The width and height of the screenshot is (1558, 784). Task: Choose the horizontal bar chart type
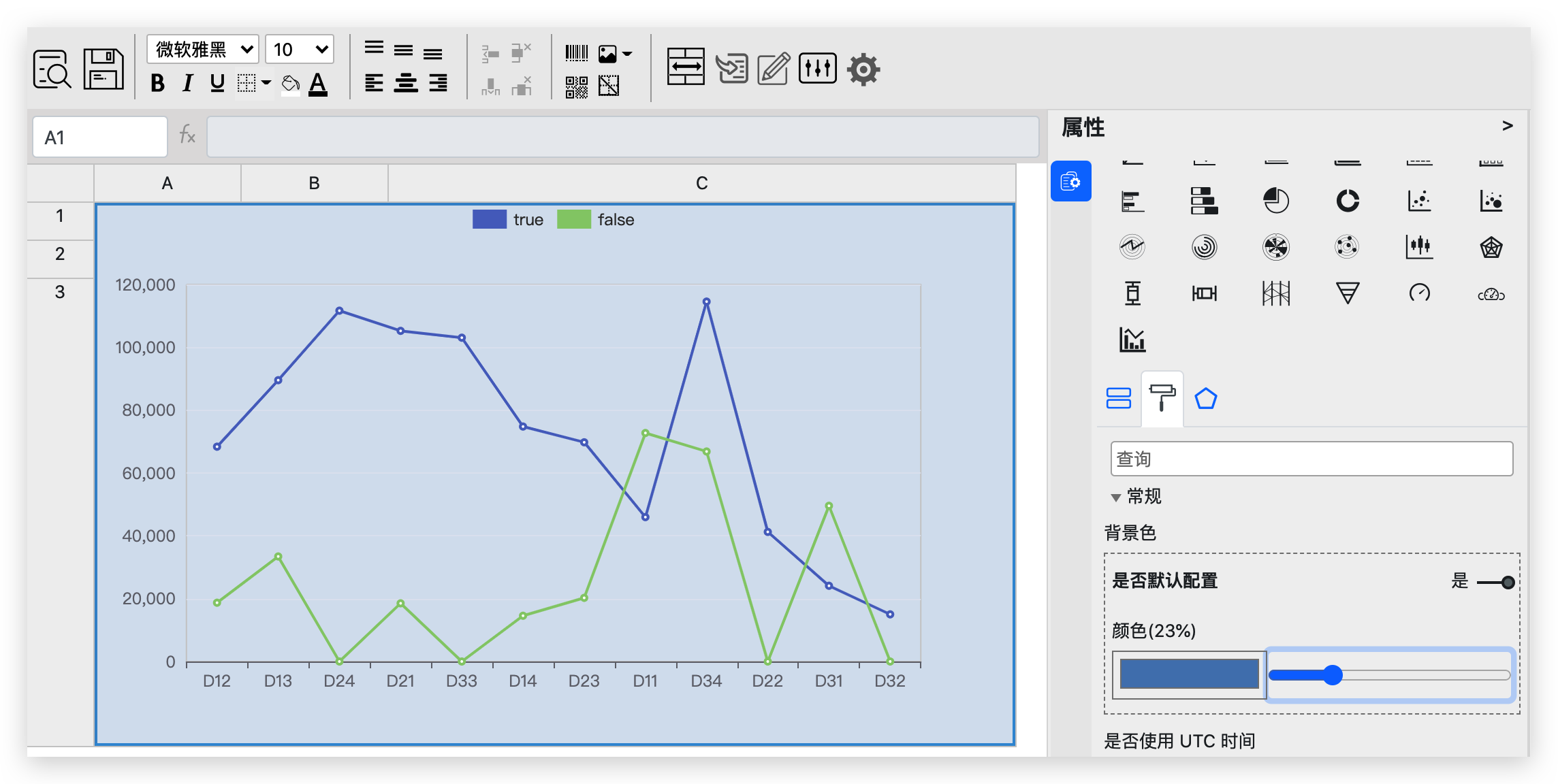[1132, 201]
